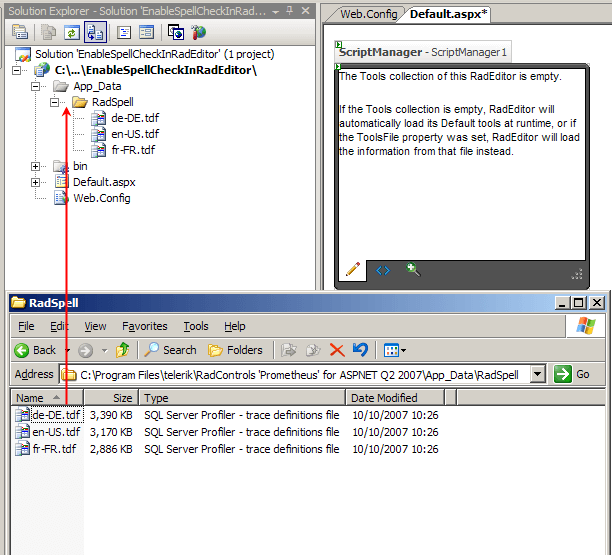Open the Tools menu in Explorer
The image size is (612, 555).
[x=196, y=326]
